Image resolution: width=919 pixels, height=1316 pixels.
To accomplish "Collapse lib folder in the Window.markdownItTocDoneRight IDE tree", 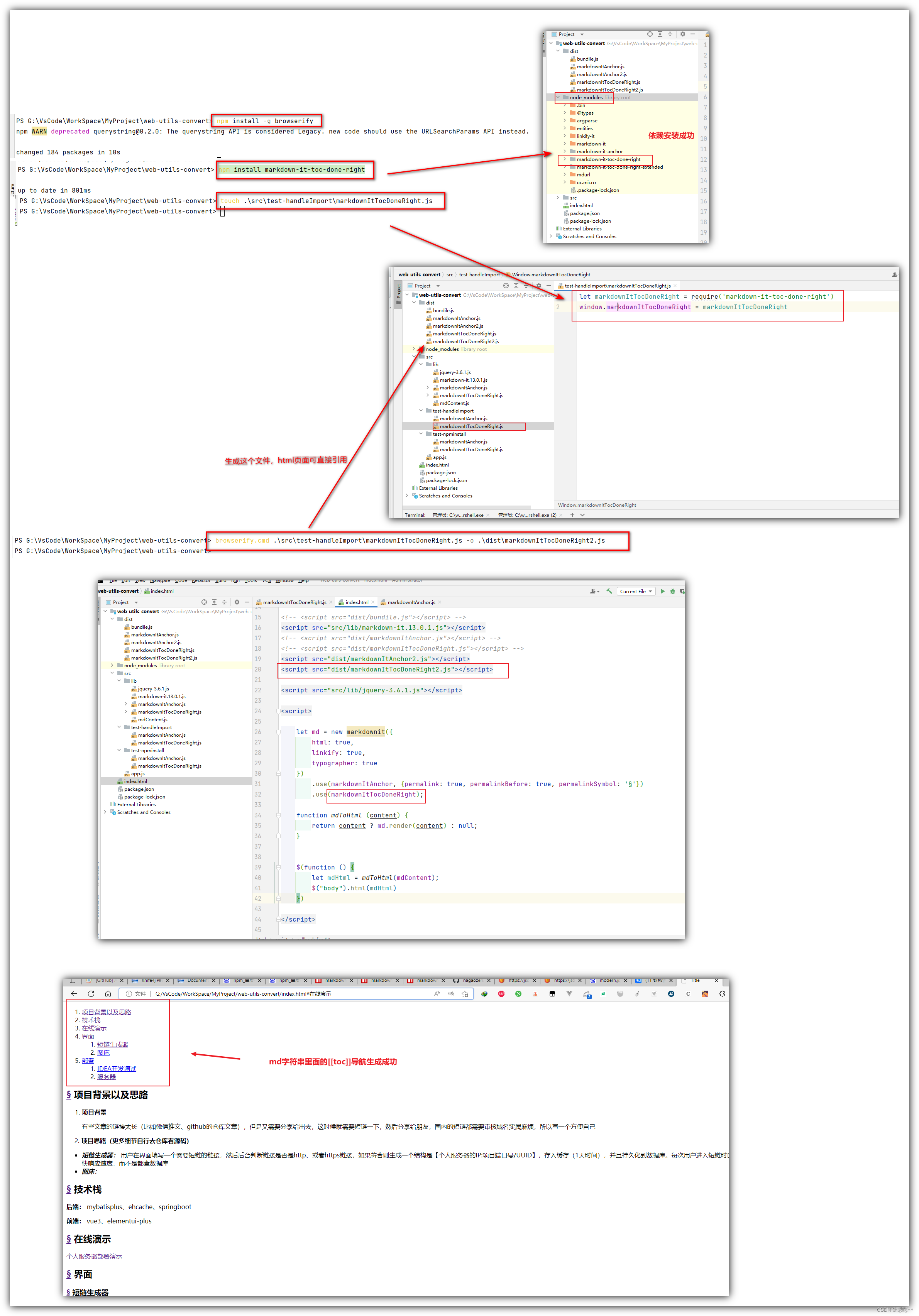I will [x=421, y=364].
